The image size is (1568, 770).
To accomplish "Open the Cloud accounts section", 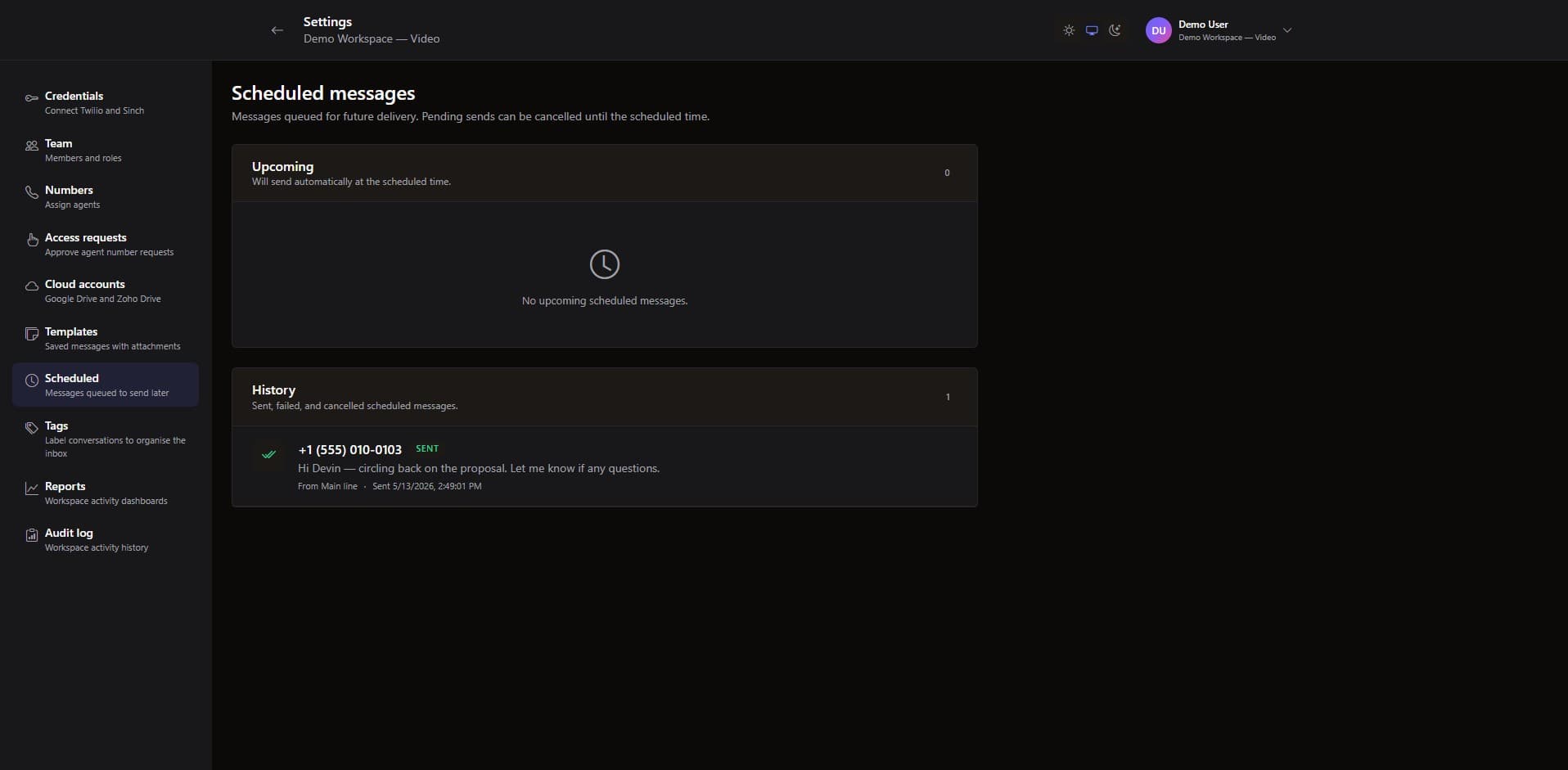I will [106, 290].
